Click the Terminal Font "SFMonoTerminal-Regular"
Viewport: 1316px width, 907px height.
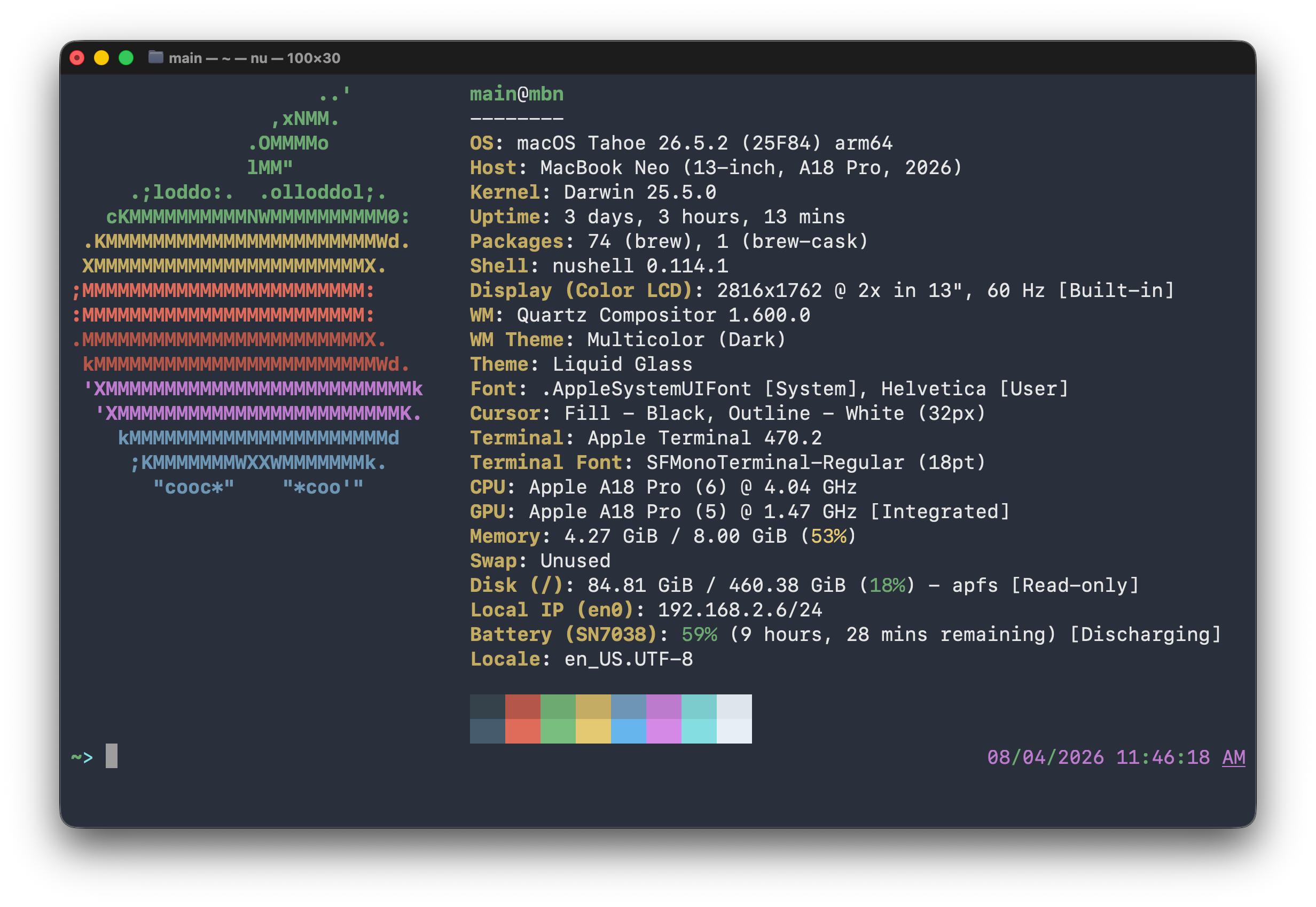point(775,462)
